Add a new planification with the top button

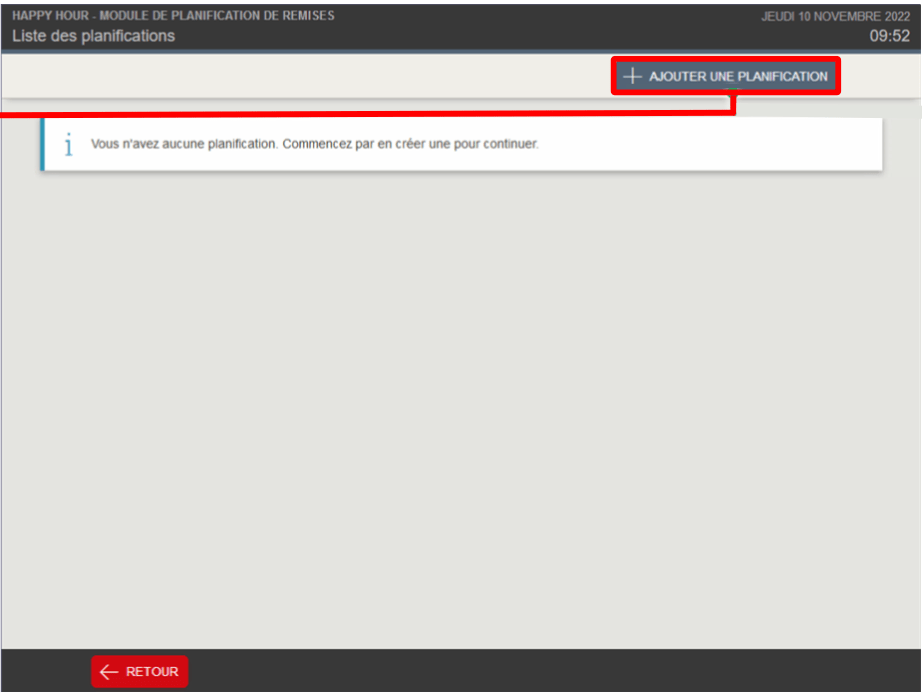click(726, 76)
